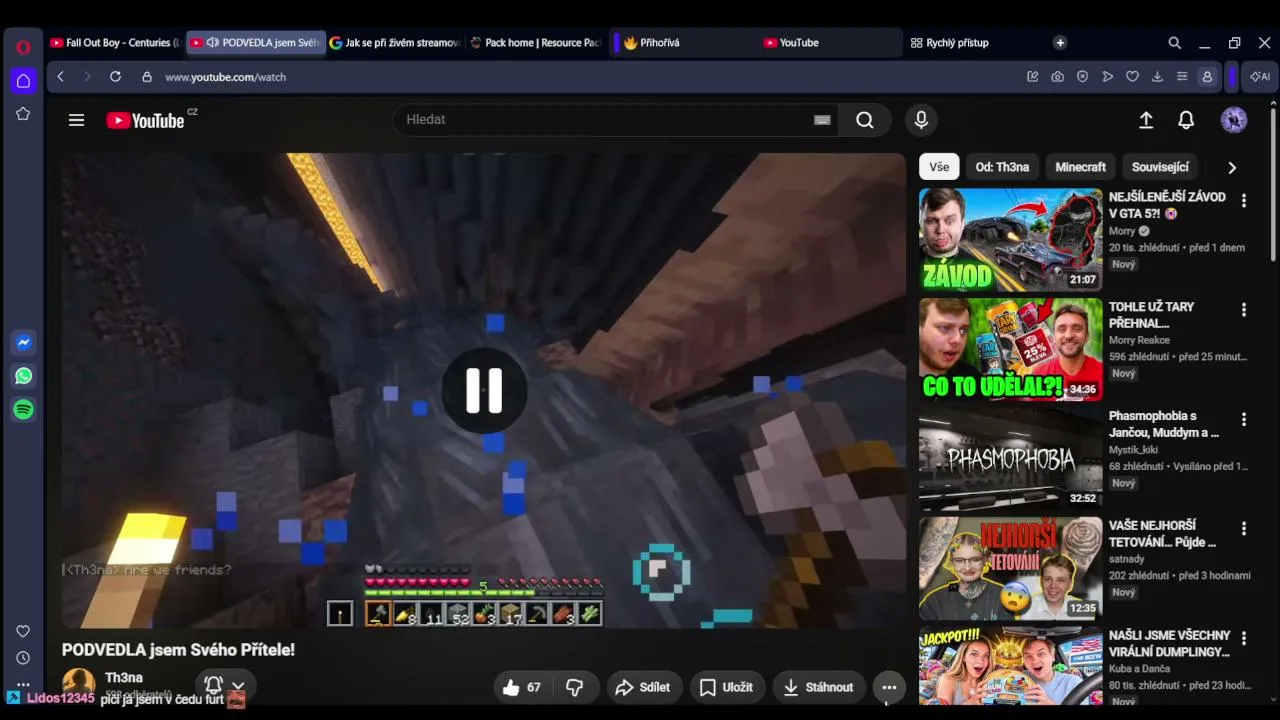Open the YouTube guide hamburger menu
Viewport: 1280px width, 720px height.
point(76,120)
